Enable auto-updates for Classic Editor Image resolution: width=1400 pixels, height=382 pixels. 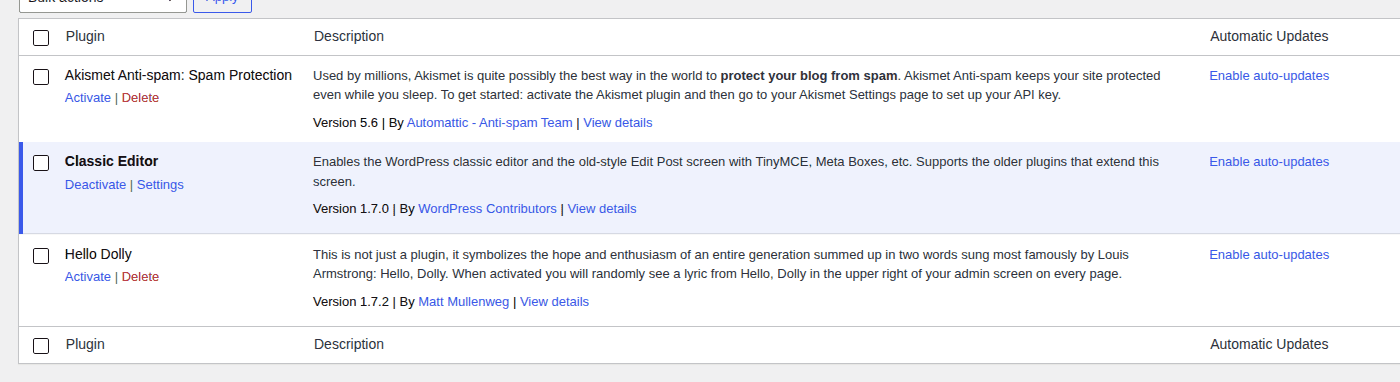1269,161
